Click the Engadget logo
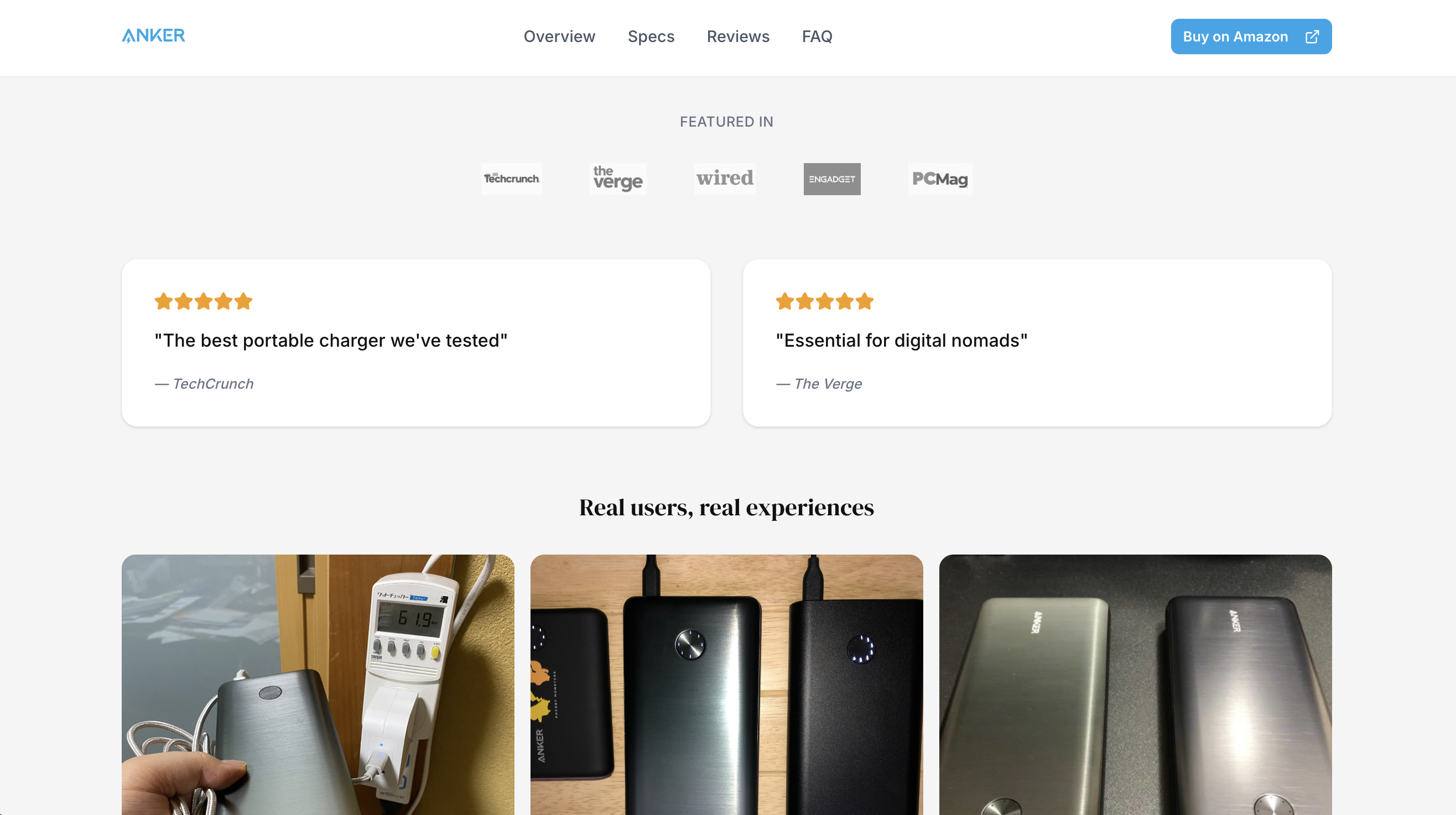1456x815 pixels. 831,179
